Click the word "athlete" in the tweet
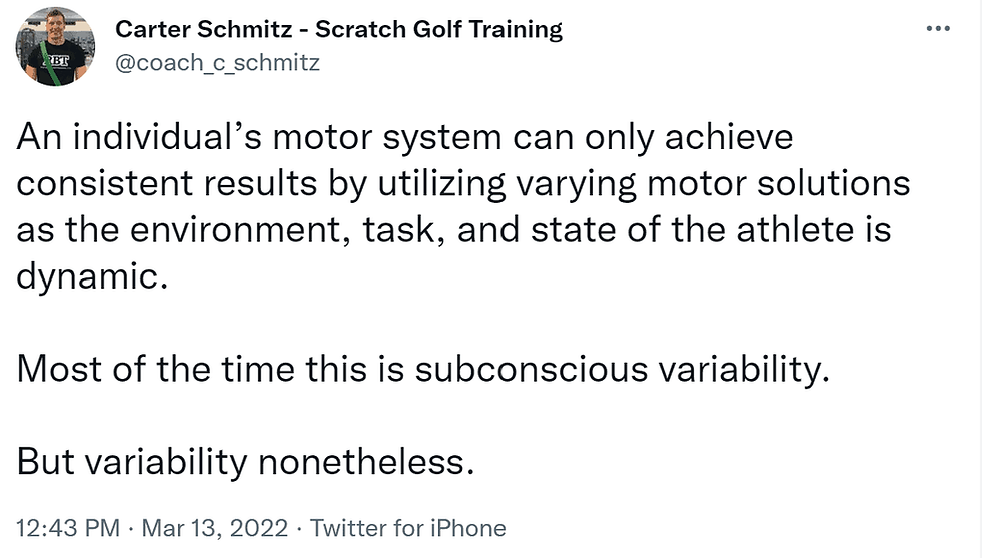Viewport: 1000px width, 558px height. click(x=795, y=230)
